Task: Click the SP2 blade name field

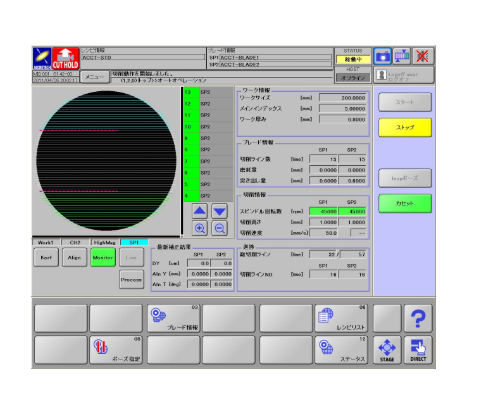Action: point(275,64)
